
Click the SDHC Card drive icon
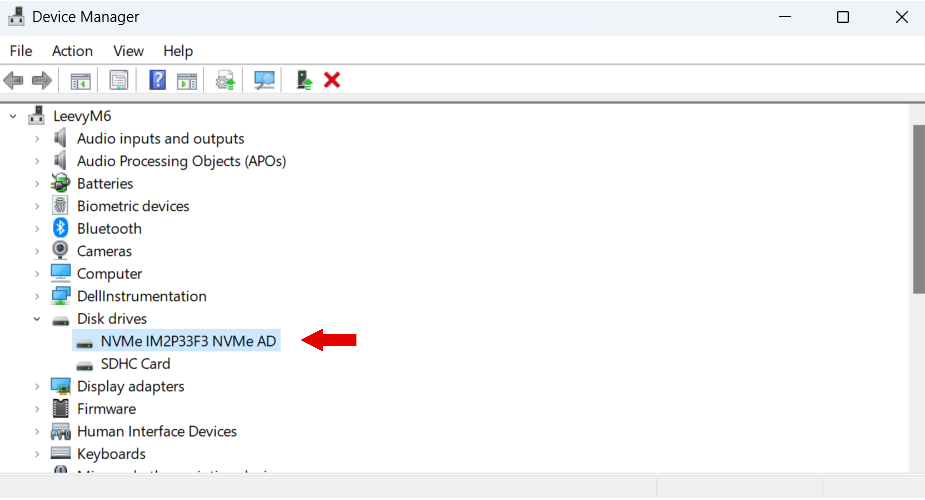point(84,366)
